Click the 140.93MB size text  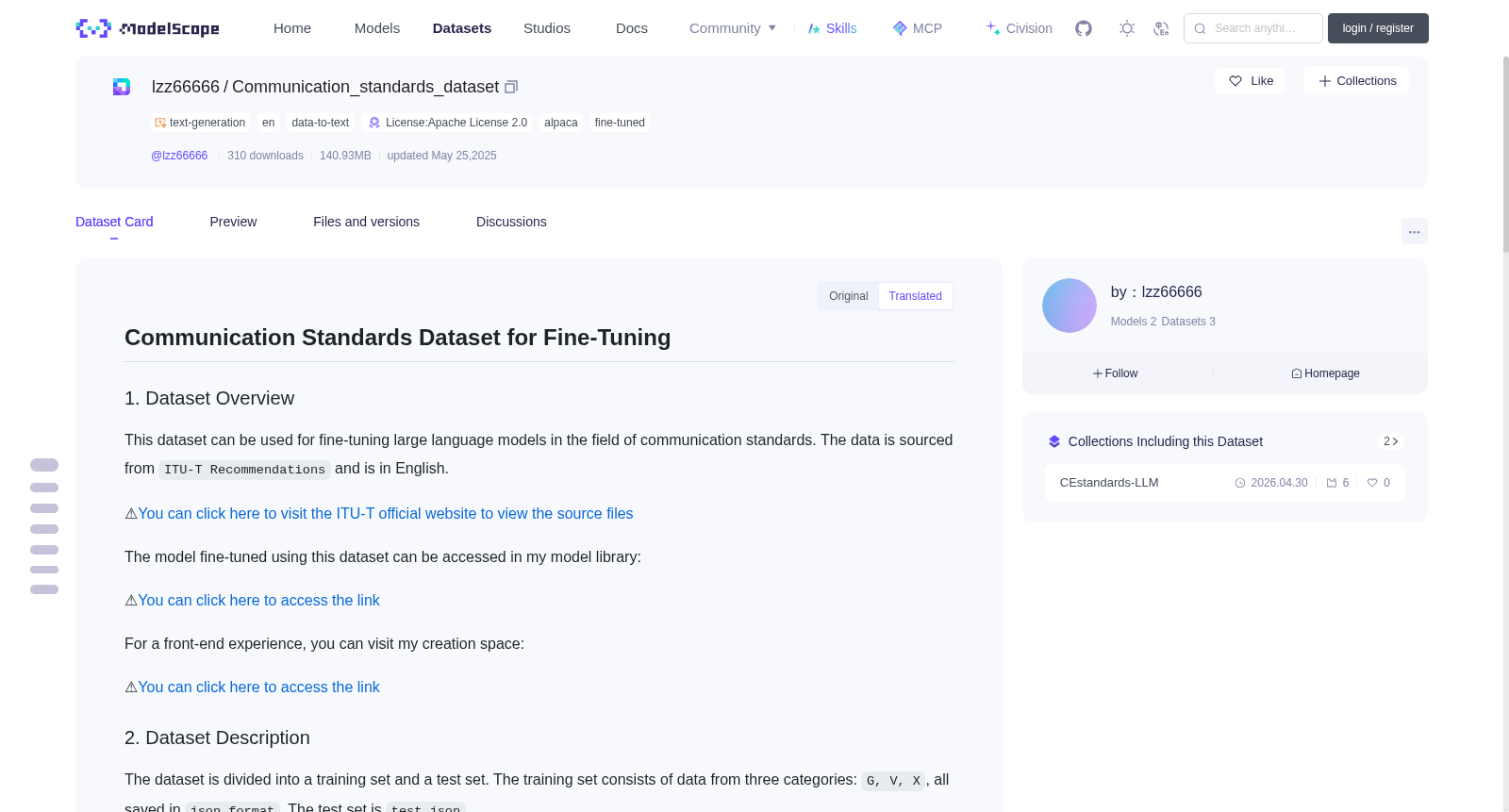coord(345,156)
